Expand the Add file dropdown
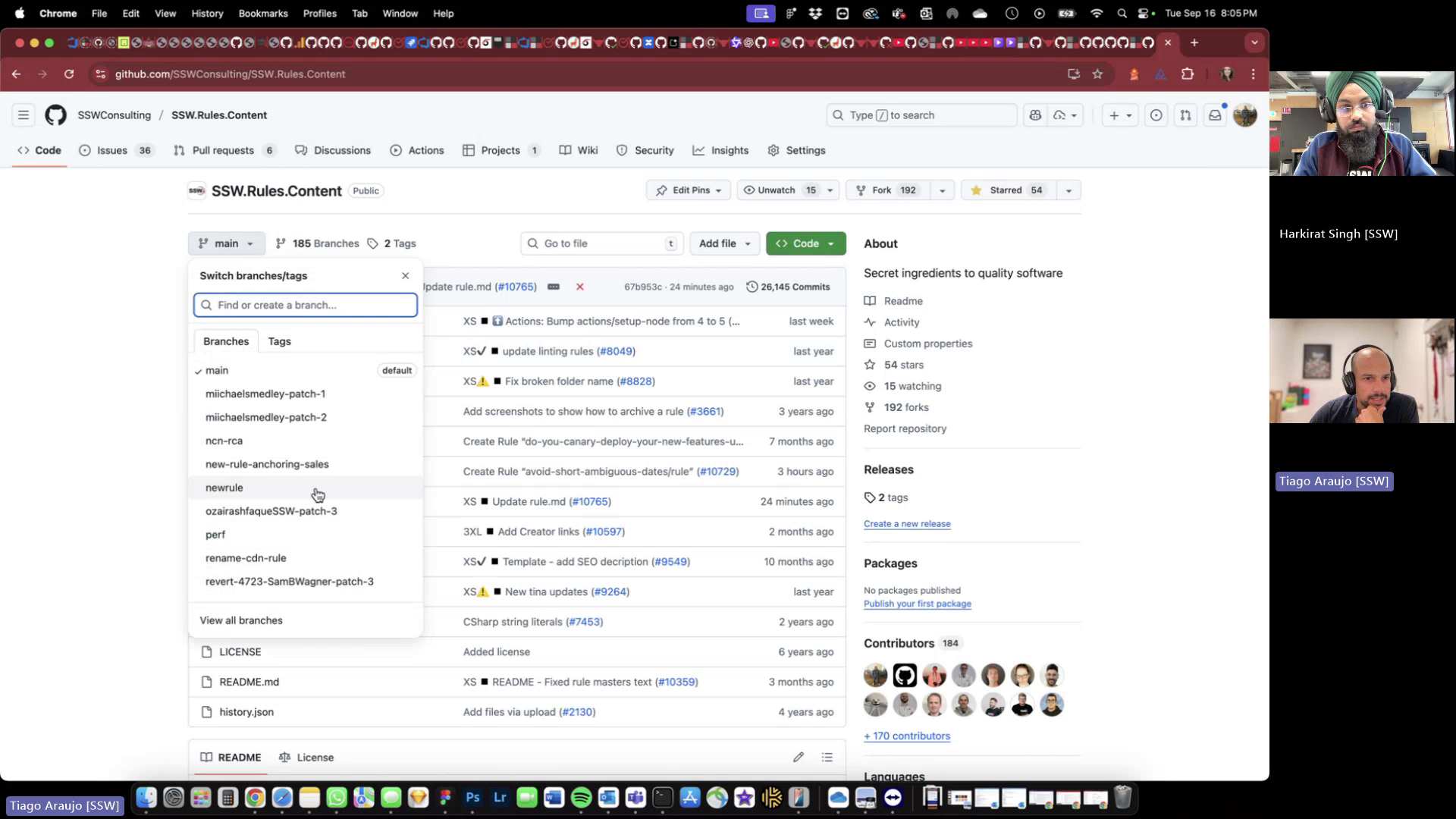This screenshot has width=1456, height=819. point(723,243)
